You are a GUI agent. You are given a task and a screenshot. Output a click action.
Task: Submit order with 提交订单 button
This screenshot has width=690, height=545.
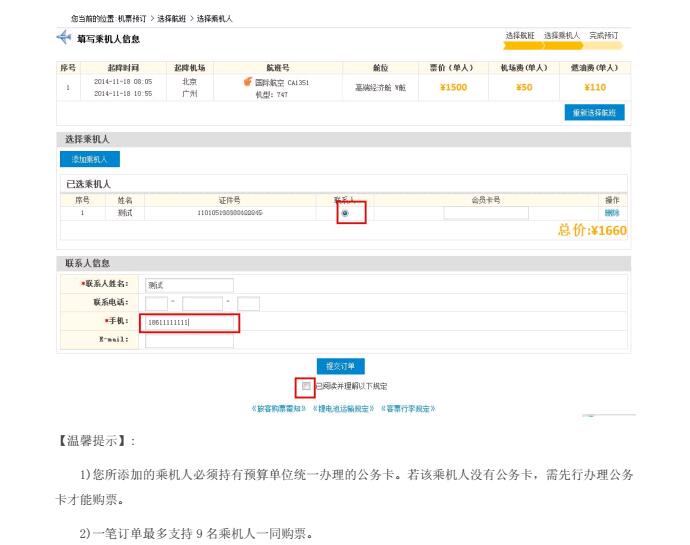pyautogui.click(x=340, y=366)
